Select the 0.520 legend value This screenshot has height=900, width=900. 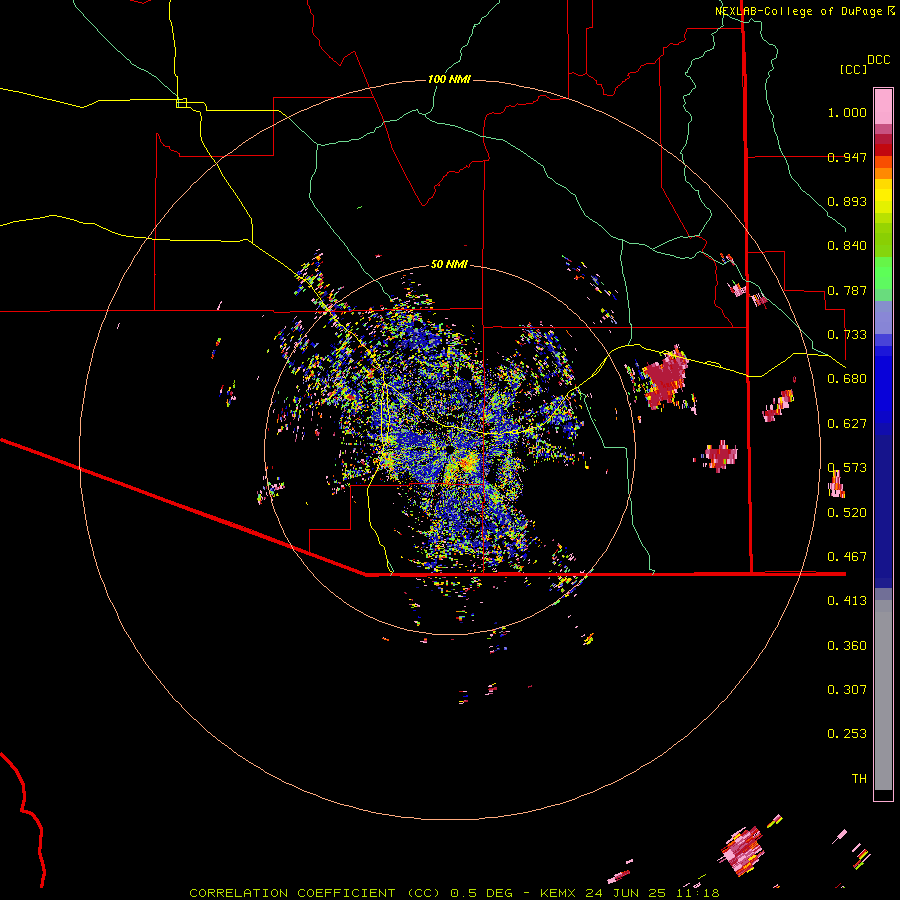coord(847,513)
